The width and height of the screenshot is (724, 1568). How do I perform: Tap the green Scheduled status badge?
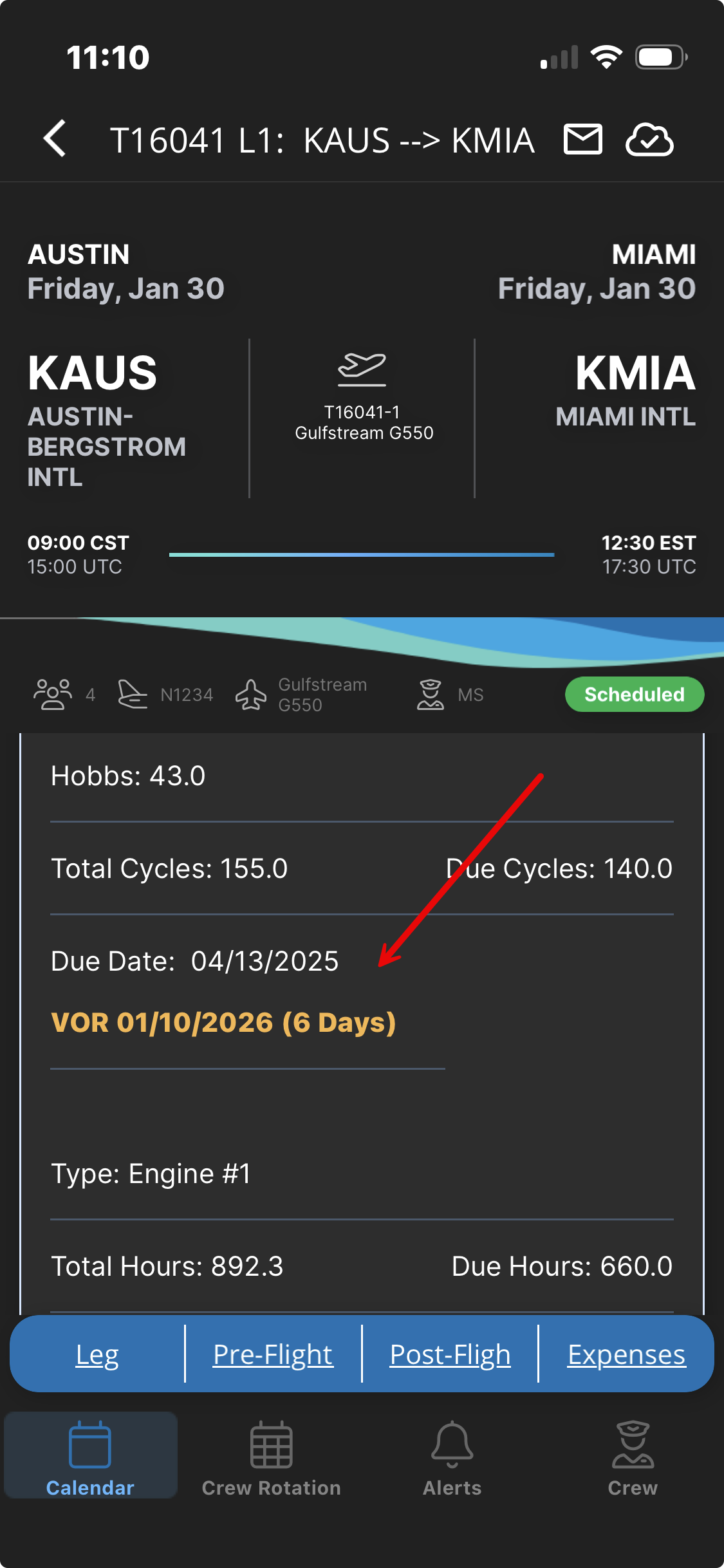(x=634, y=695)
